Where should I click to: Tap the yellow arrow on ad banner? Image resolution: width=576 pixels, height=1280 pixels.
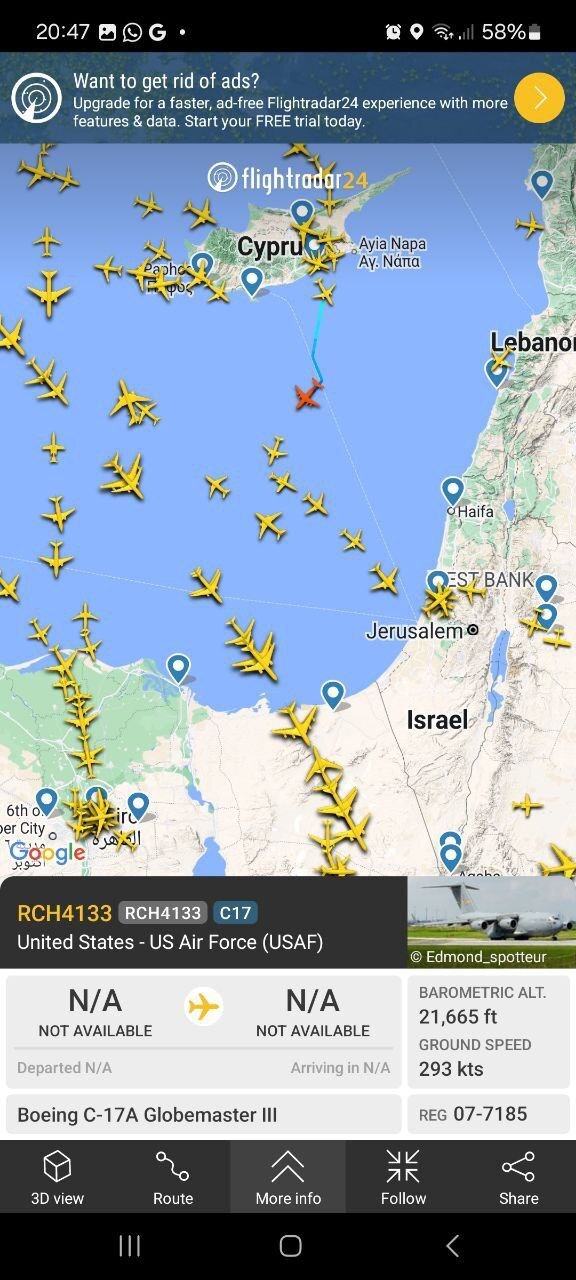[x=539, y=97]
